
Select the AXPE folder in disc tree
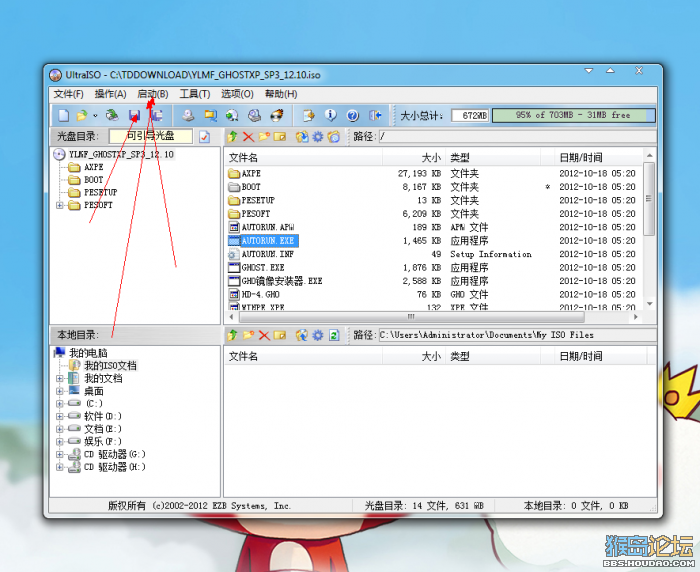[94, 167]
